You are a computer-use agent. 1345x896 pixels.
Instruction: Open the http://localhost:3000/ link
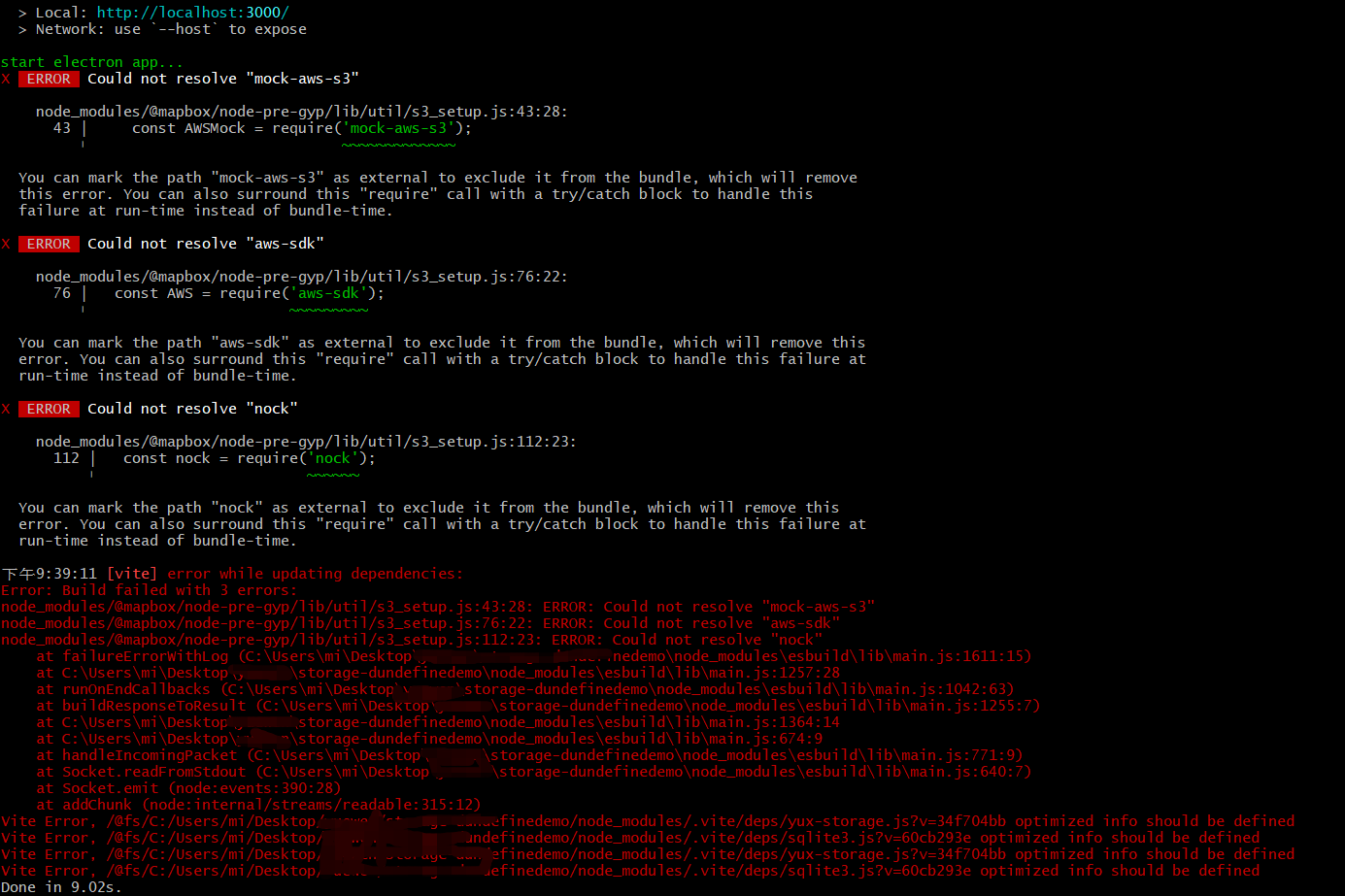[x=192, y=13]
